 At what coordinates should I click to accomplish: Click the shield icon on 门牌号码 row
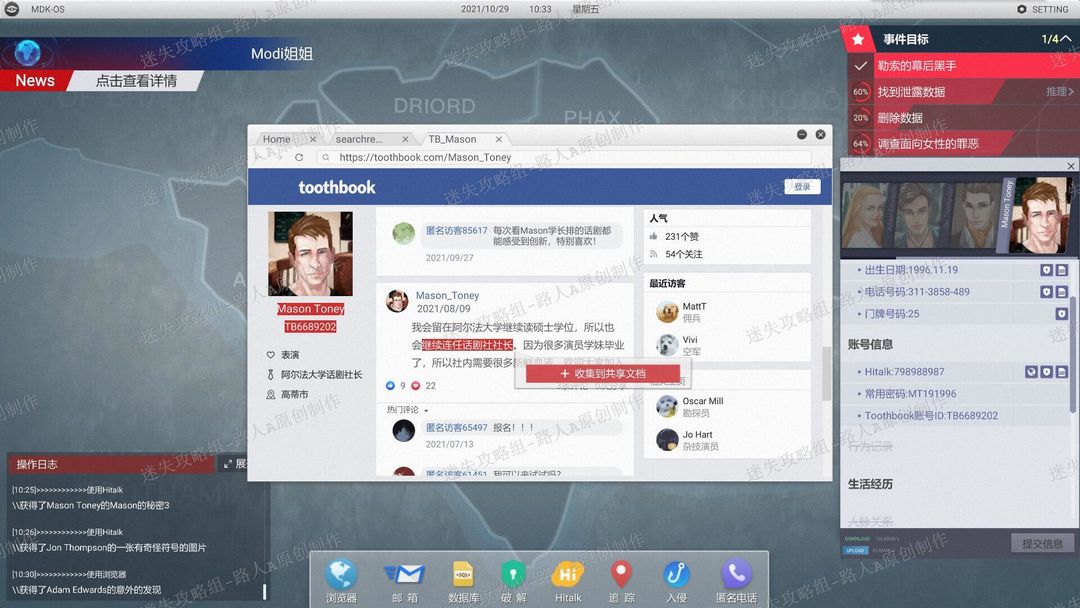click(x=1061, y=314)
